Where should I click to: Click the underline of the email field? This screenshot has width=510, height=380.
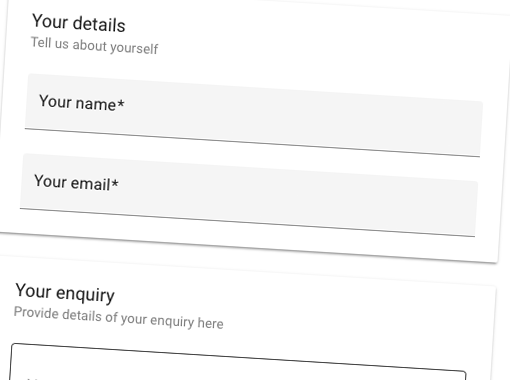point(247,222)
